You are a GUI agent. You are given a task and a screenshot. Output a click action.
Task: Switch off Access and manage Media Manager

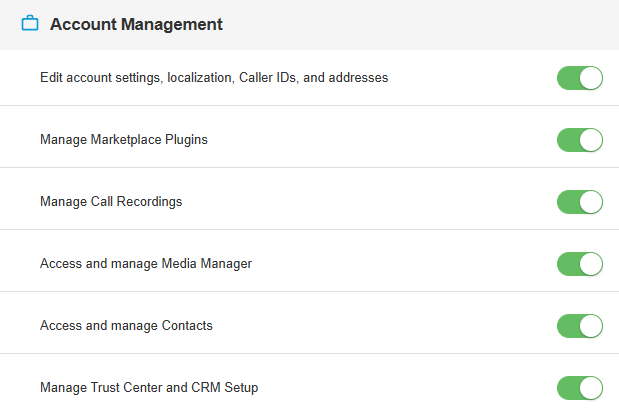580,264
